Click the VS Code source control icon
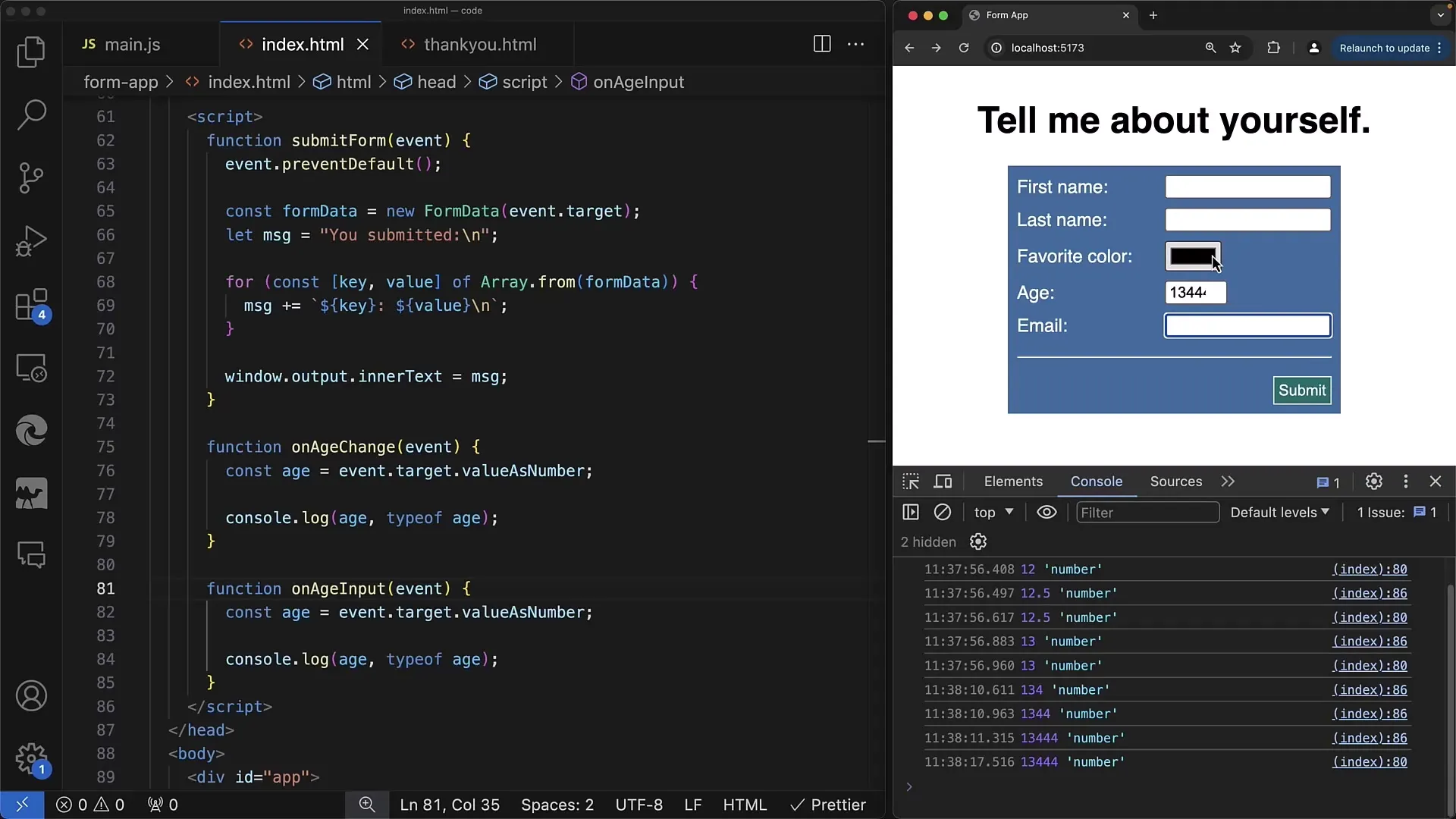 click(x=31, y=176)
